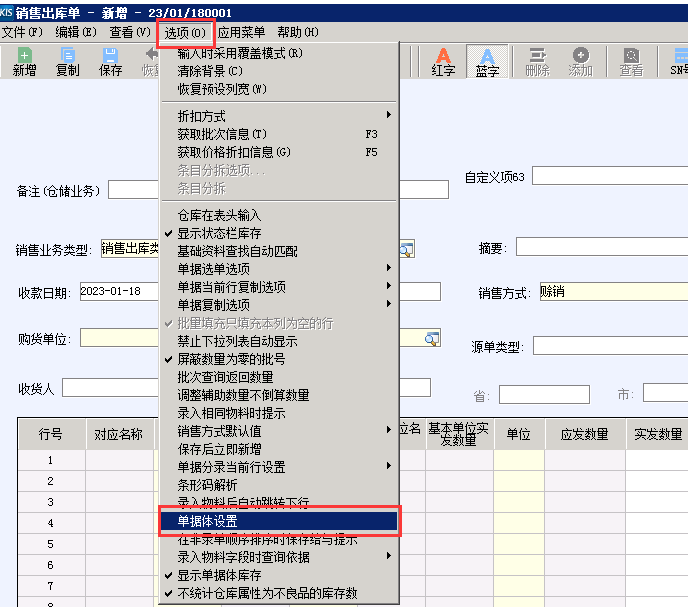Uncheck 屏蔽数量为零的批号 option
The height and width of the screenshot is (607, 688).
[231, 359]
